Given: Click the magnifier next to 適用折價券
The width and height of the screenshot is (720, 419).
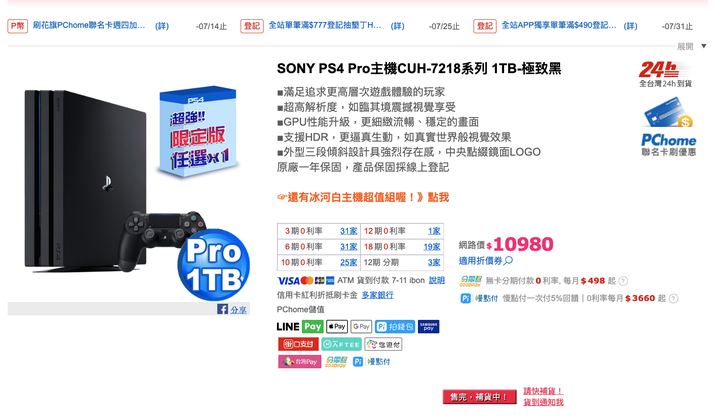Looking at the screenshot, I should (508, 261).
